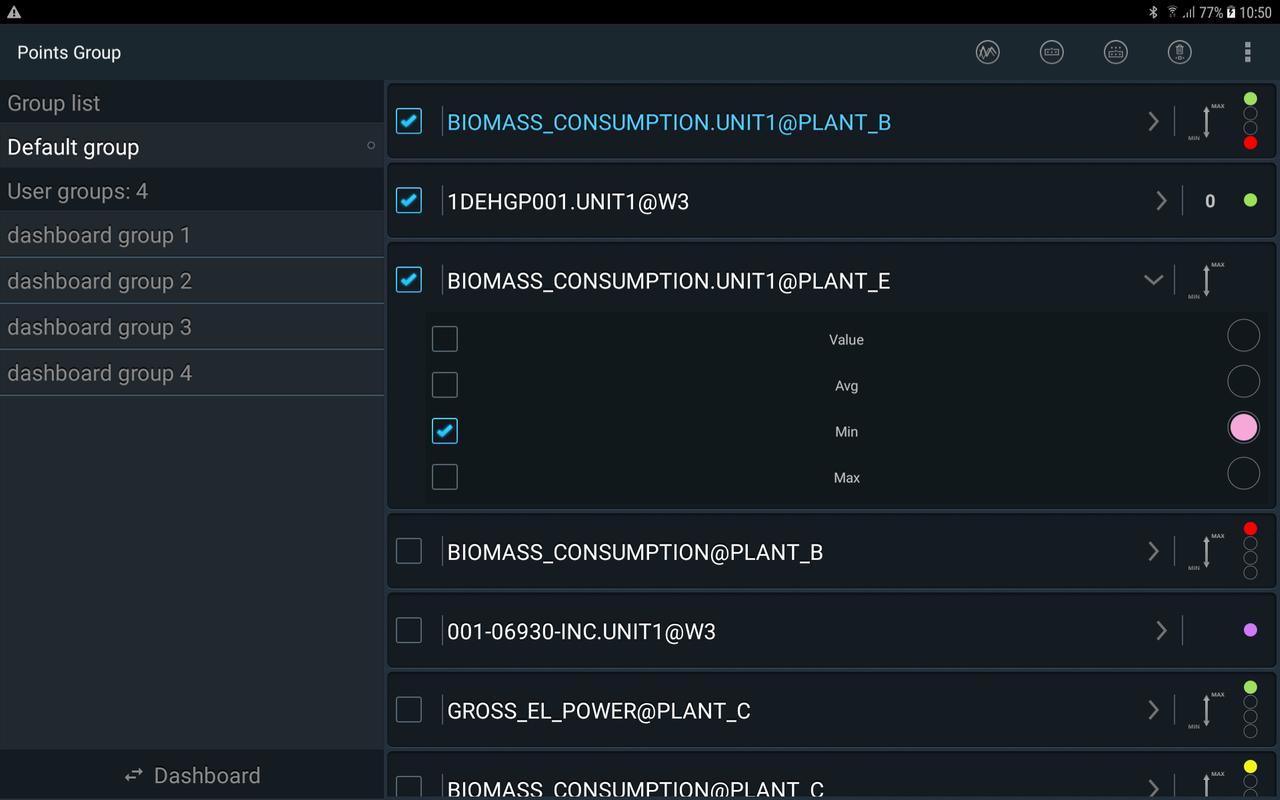
Task: Tap purple dot on 001-06930-INC.UNIT1@W3 row
Action: 1250,630
